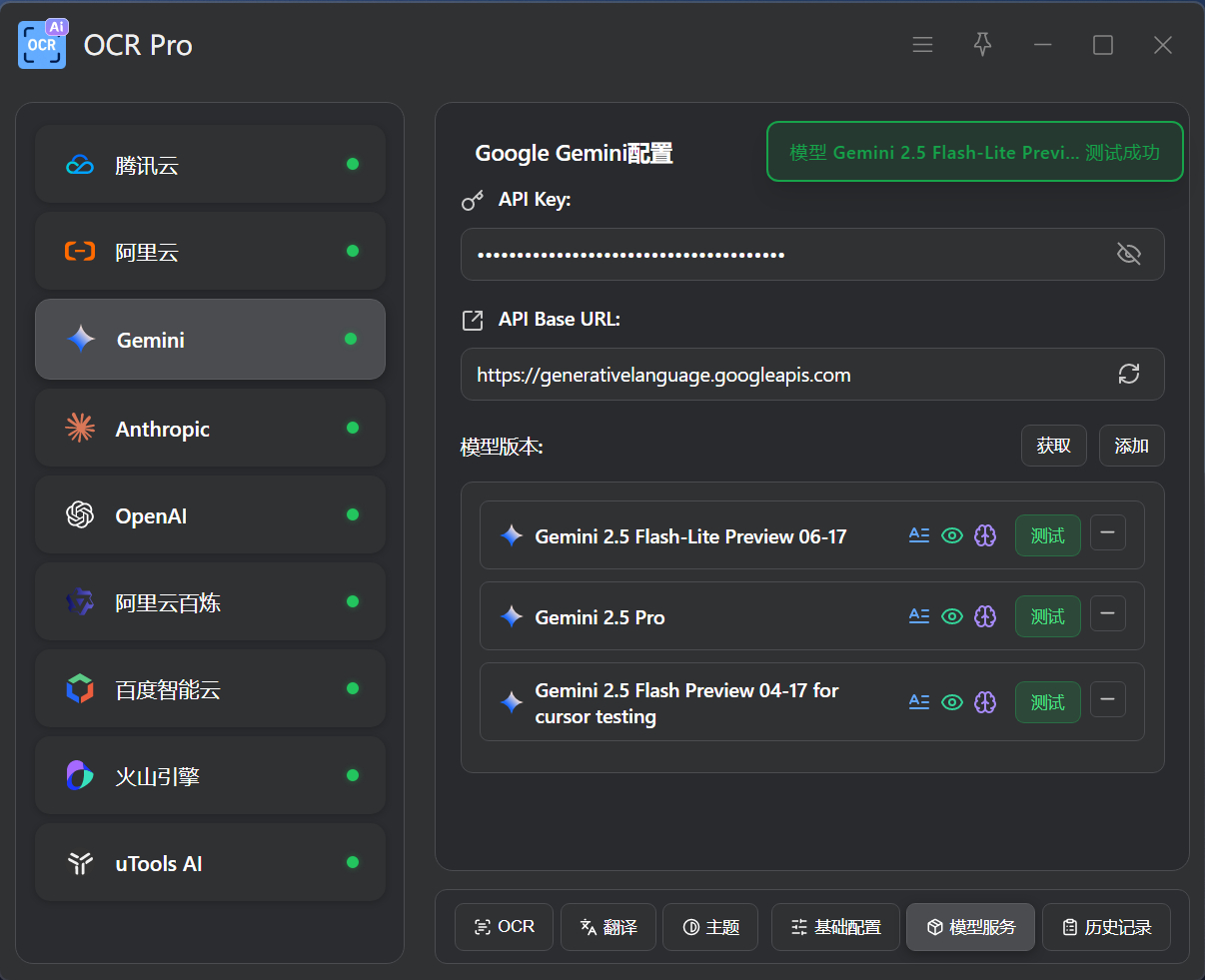Click the external link icon beside API Base URL

click(473, 320)
